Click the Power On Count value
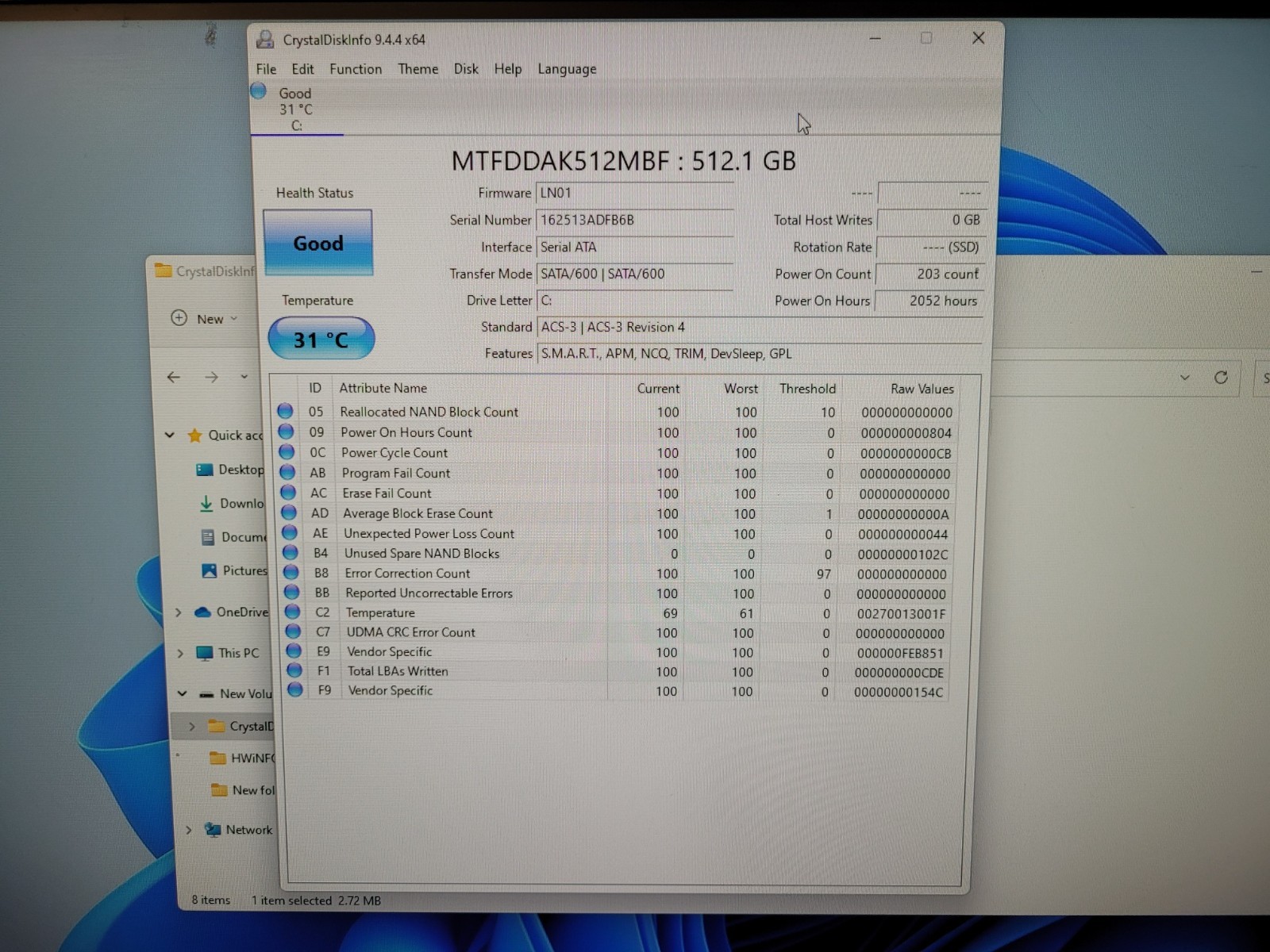Viewport: 1270px width, 952px height. 931,274
